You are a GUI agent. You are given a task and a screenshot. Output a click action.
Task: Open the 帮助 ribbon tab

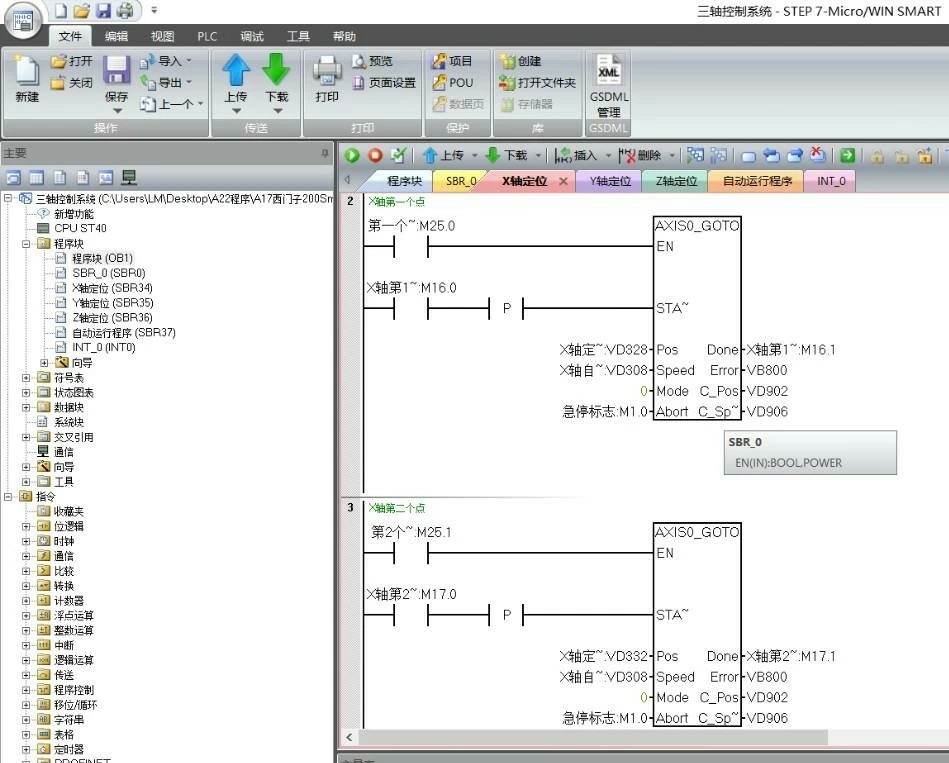tap(344, 36)
